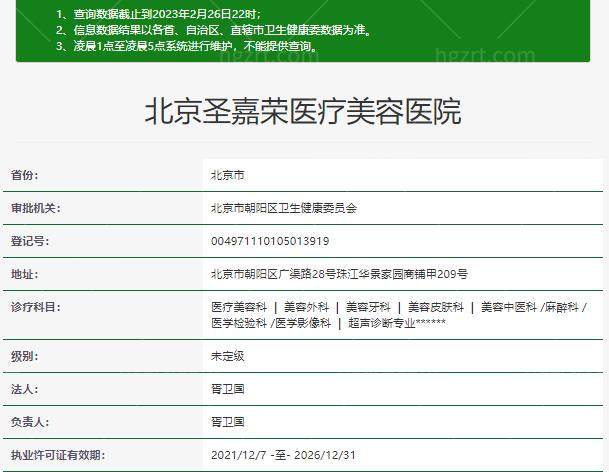Click the name in the 负责人 row
This screenshot has width=609, height=472.
coord(228,422)
